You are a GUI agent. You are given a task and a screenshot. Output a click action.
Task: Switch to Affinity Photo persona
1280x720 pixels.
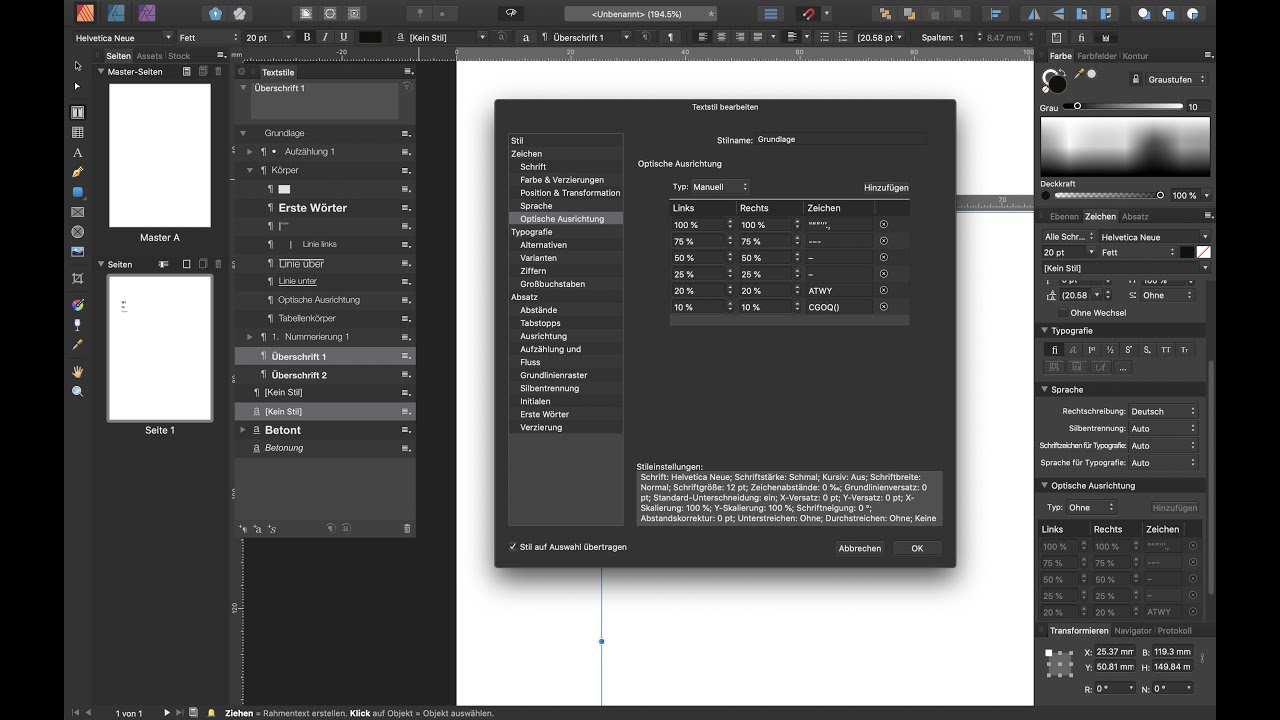pyautogui.click(x=147, y=13)
